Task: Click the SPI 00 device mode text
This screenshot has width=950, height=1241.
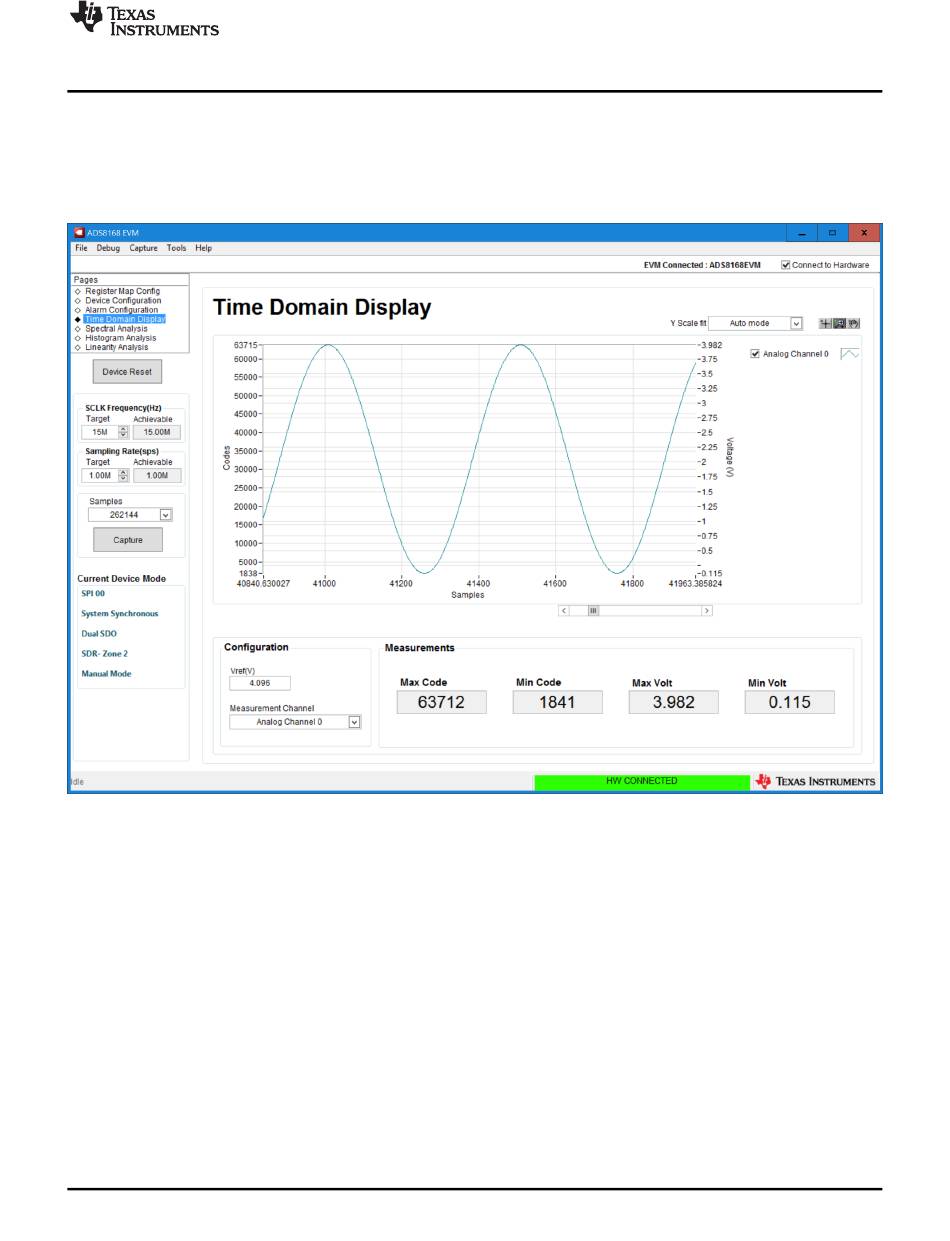Action: (x=94, y=593)
